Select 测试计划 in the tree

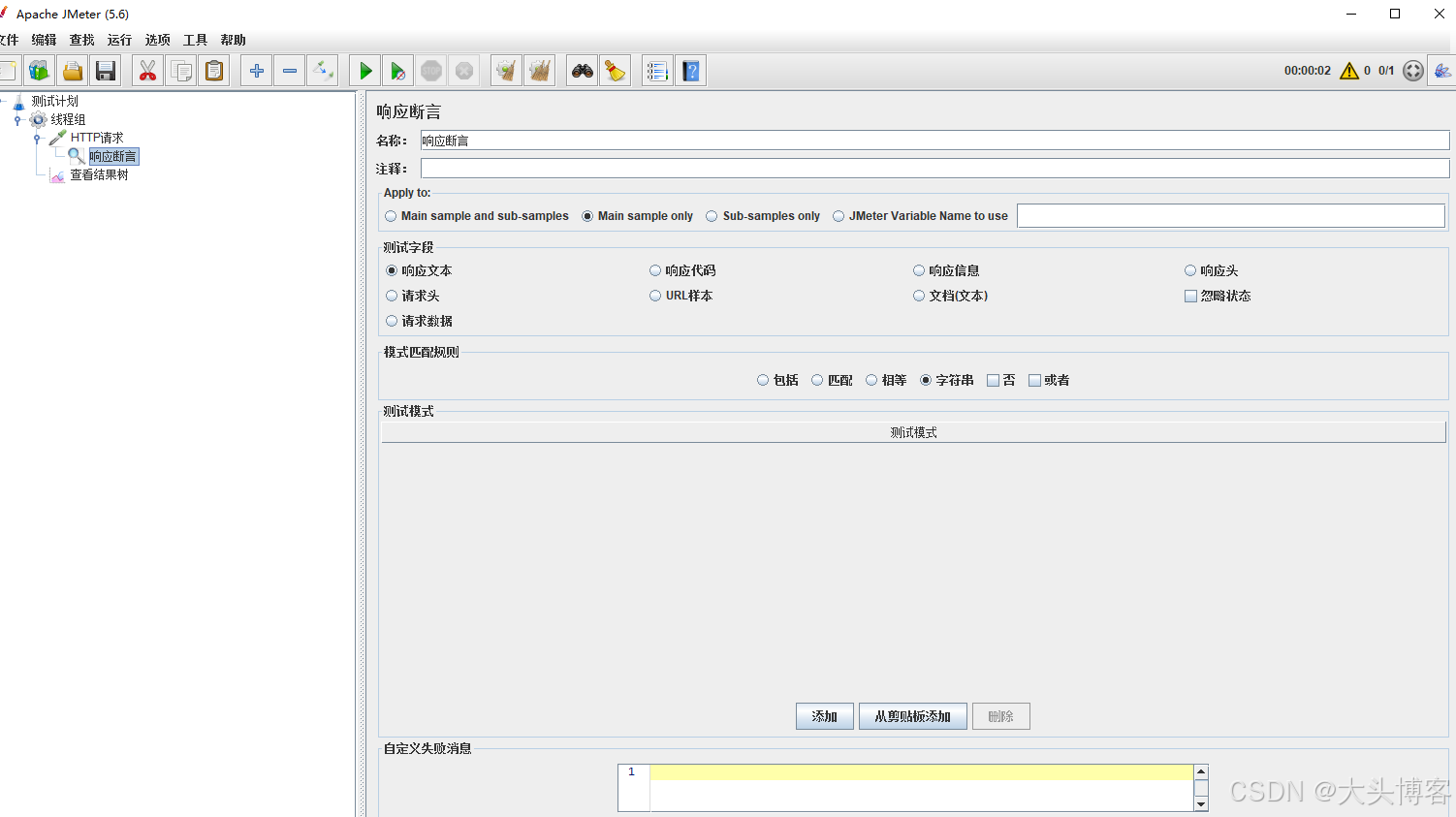(54, 101)
